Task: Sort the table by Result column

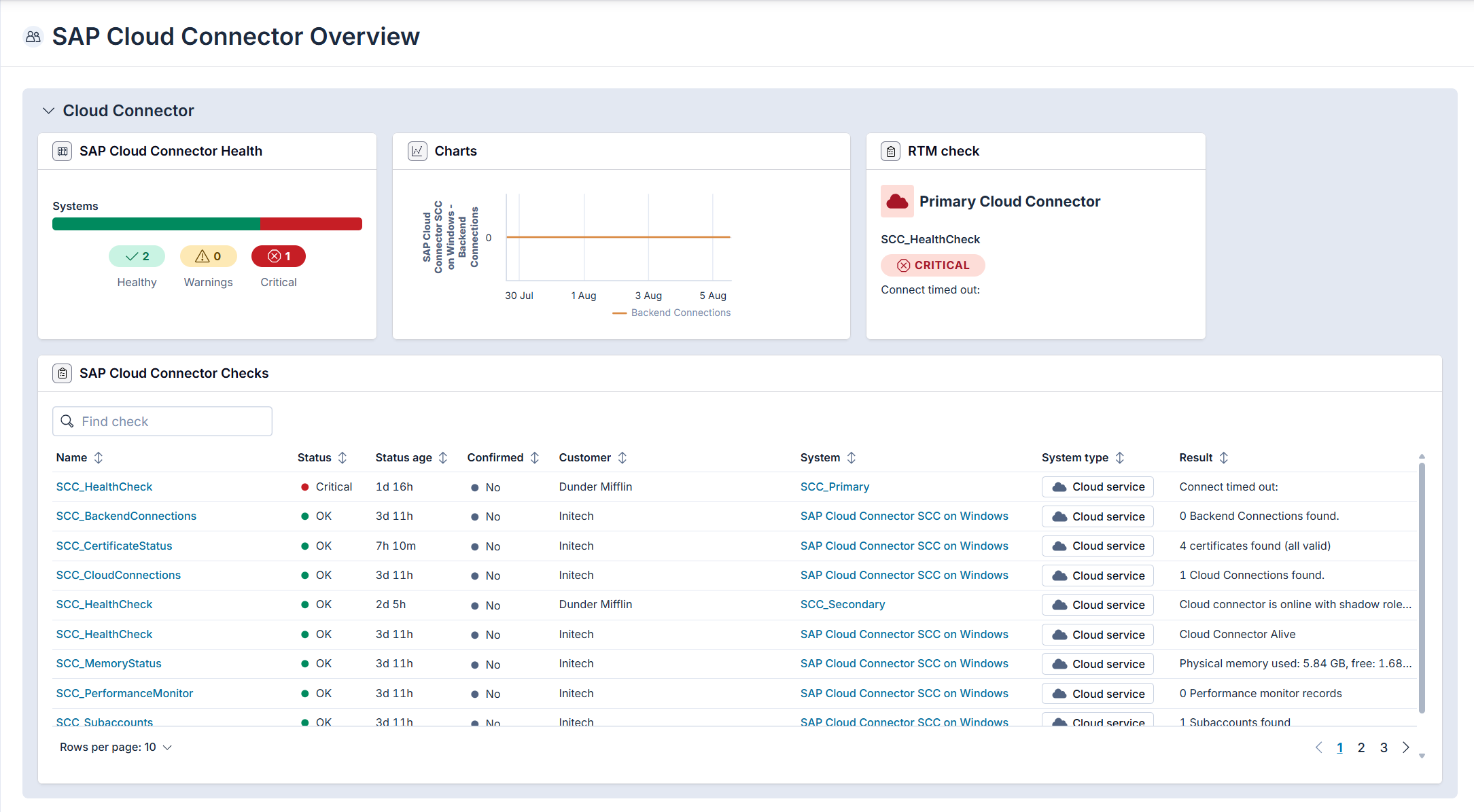Action: [x=1224, y=458]
